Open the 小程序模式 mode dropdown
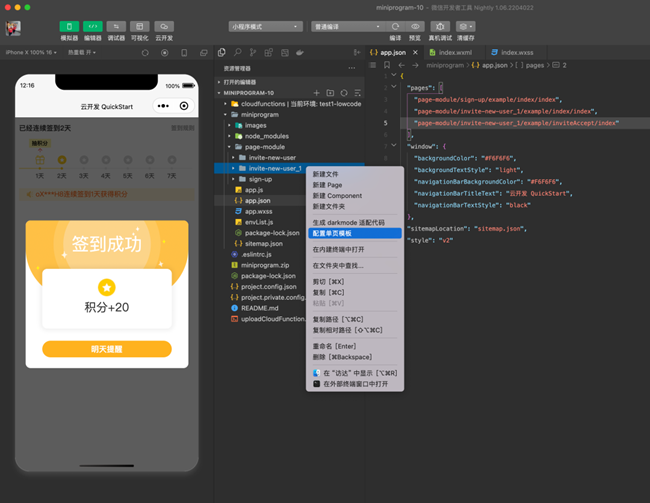Screen dimensions: 650x503 (265, 26)
